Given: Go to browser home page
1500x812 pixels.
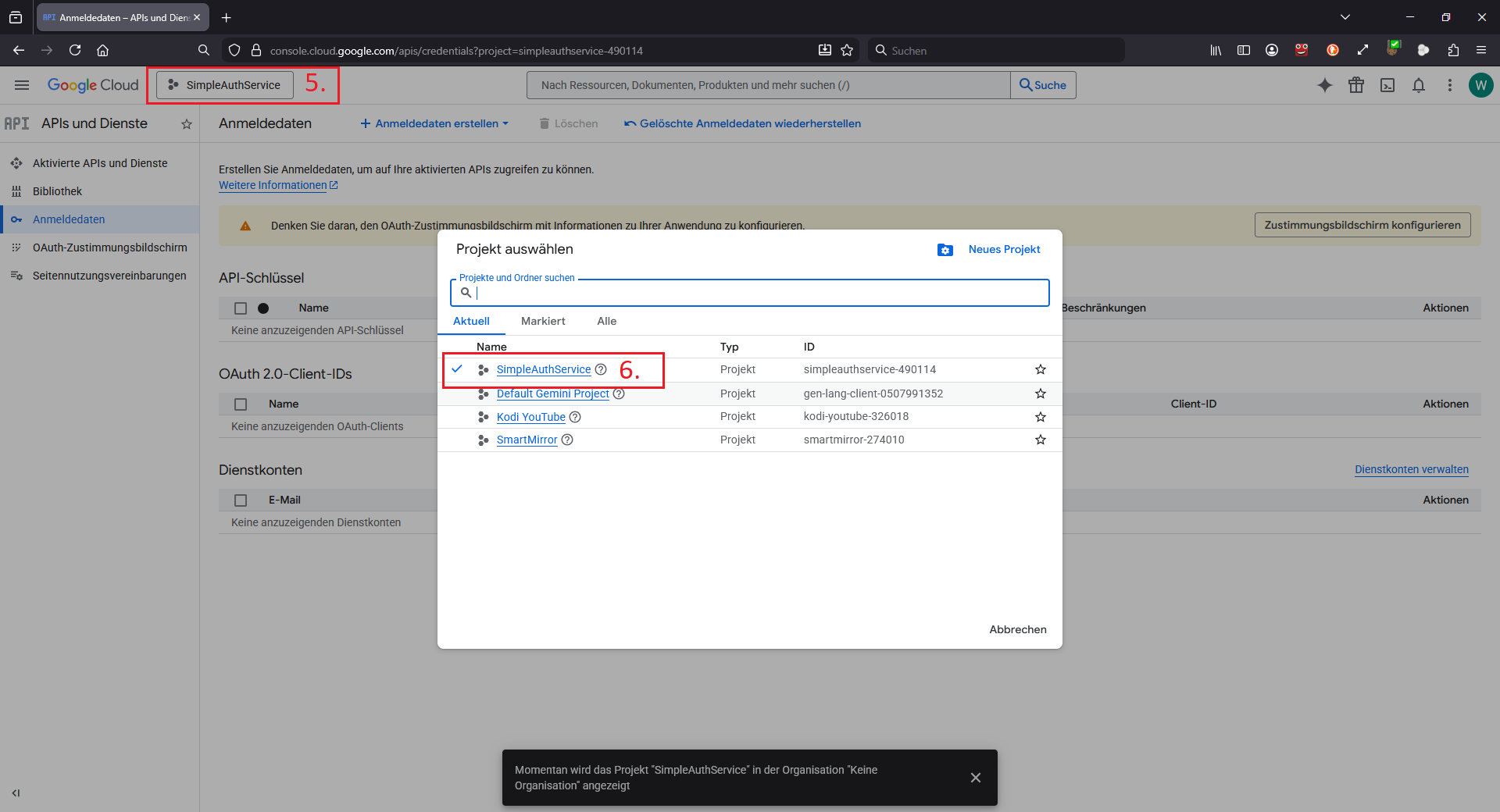Looking at the screenshot, I should coord(102,50).
